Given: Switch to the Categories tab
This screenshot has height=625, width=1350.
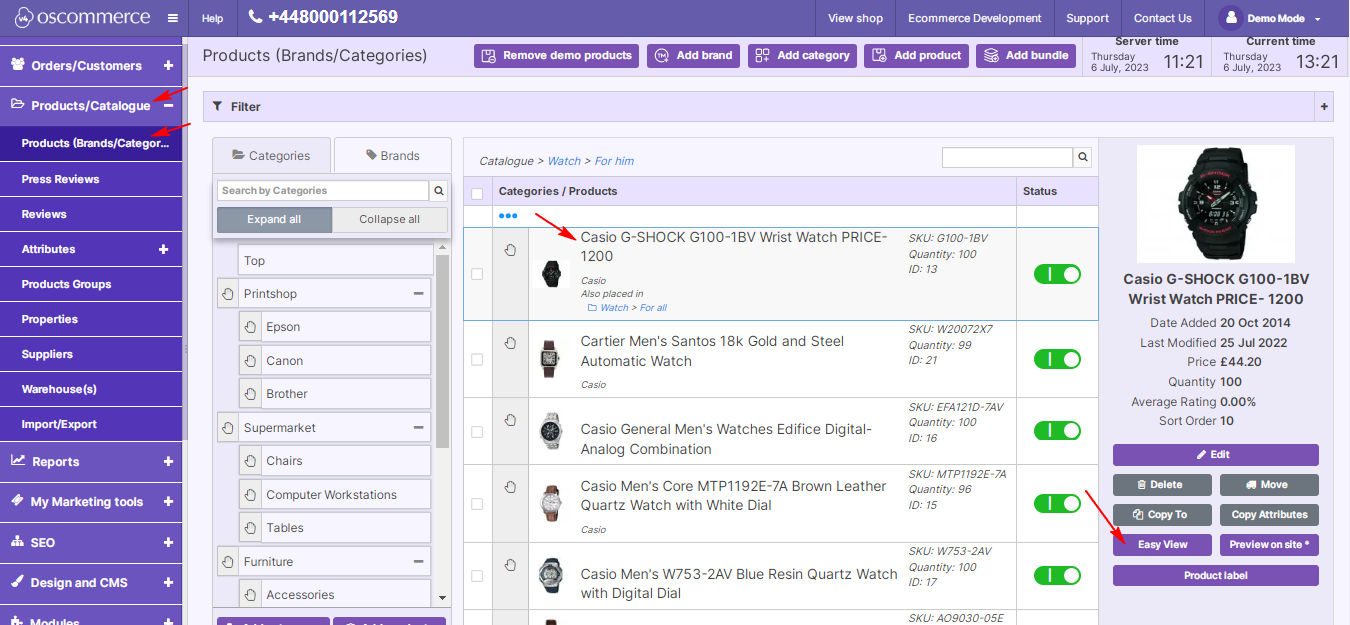Looking at the screenshot, I should [x=271, y=156].
